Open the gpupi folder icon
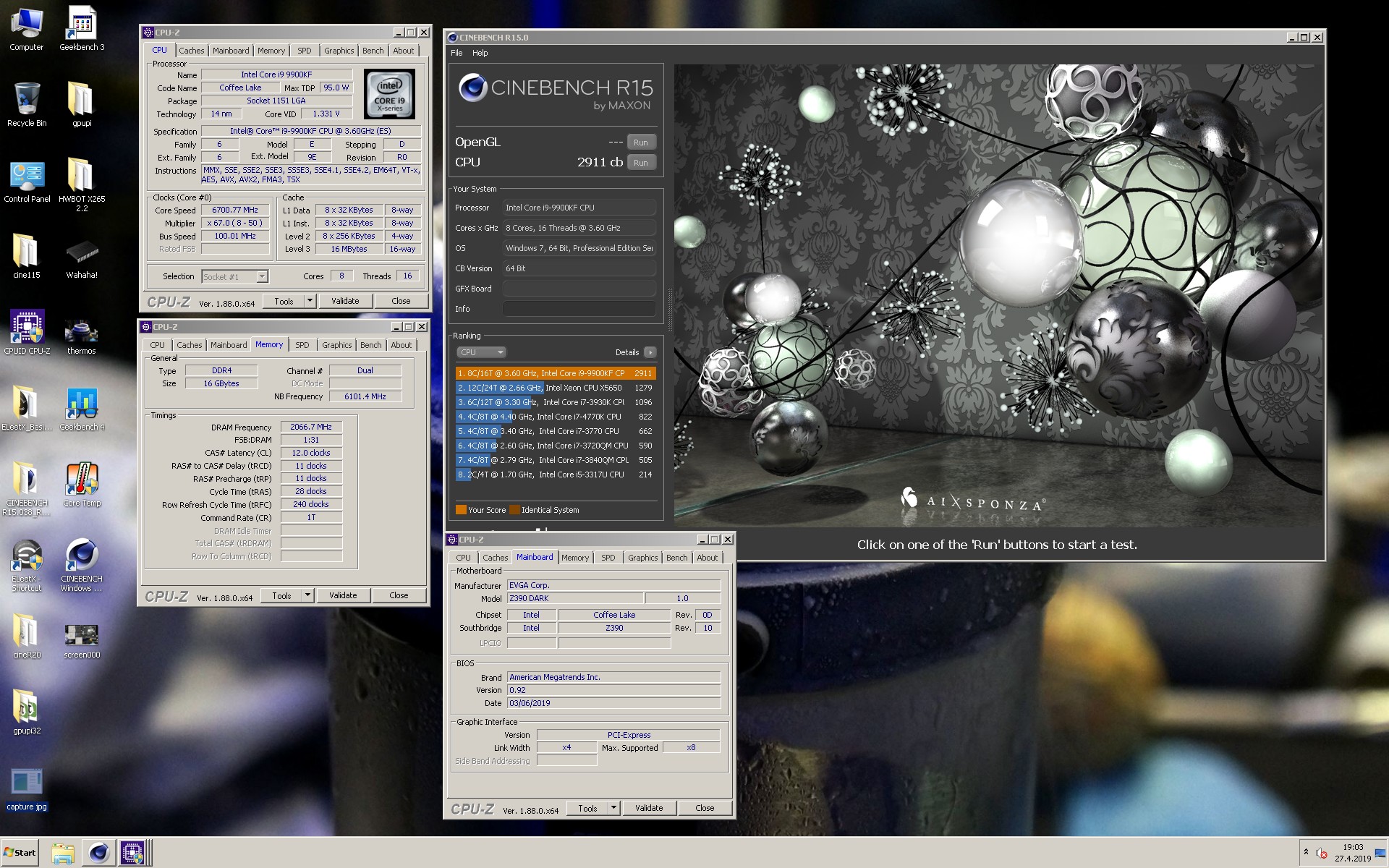Viewport: 1389px width, 868px height. tap(82, 105)
